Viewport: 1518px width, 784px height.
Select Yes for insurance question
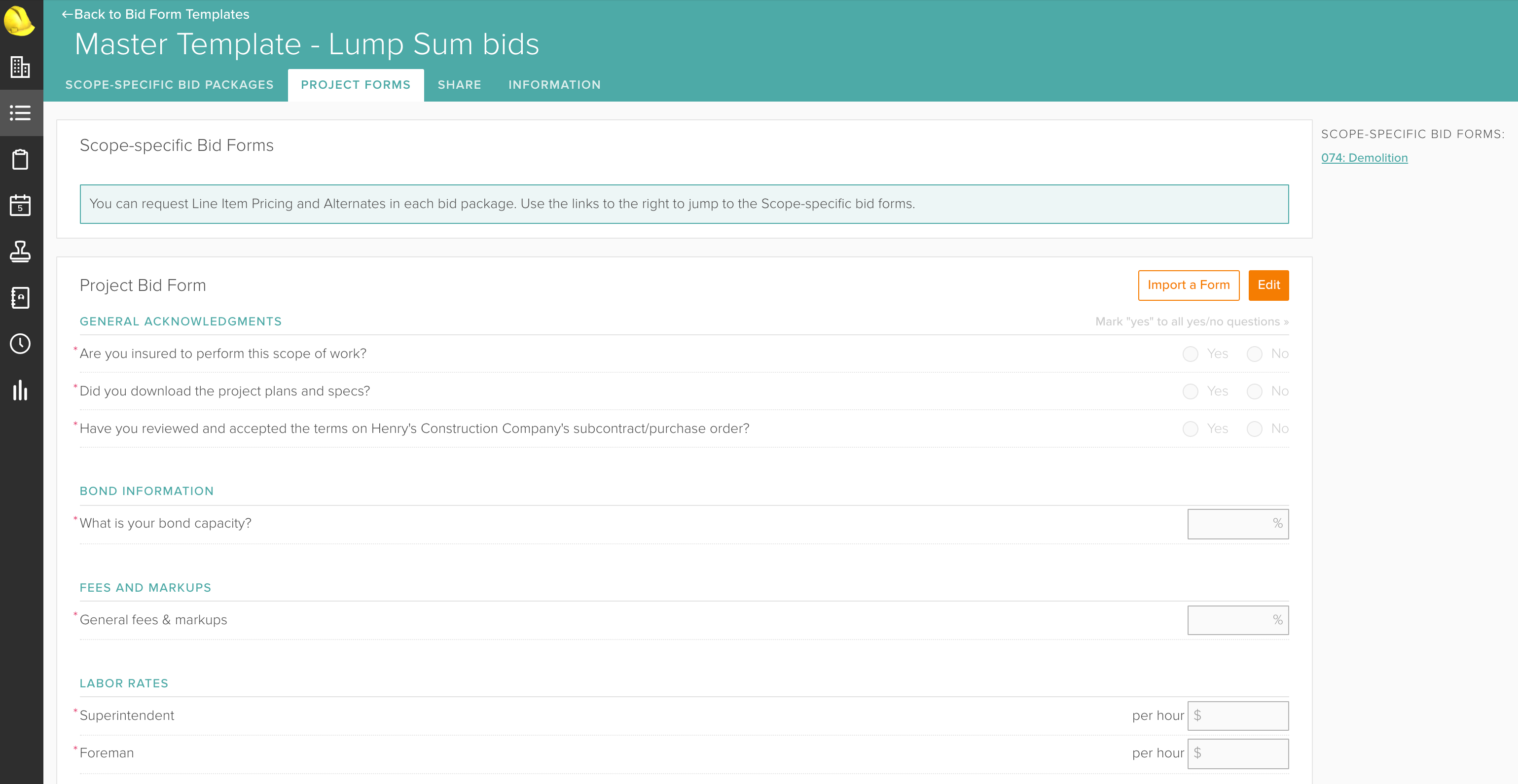(1191, 354)
